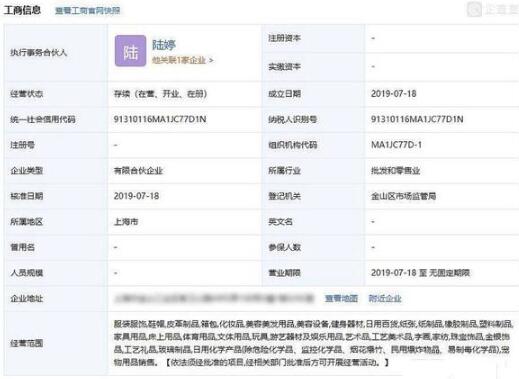Select enterprise type 有限合伙企业
This screenshot has height=379, width=519.
(138, 171)
